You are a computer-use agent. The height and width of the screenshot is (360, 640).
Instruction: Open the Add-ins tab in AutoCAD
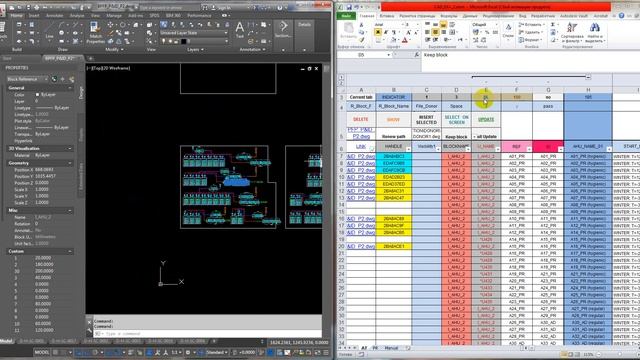(136, 16)
